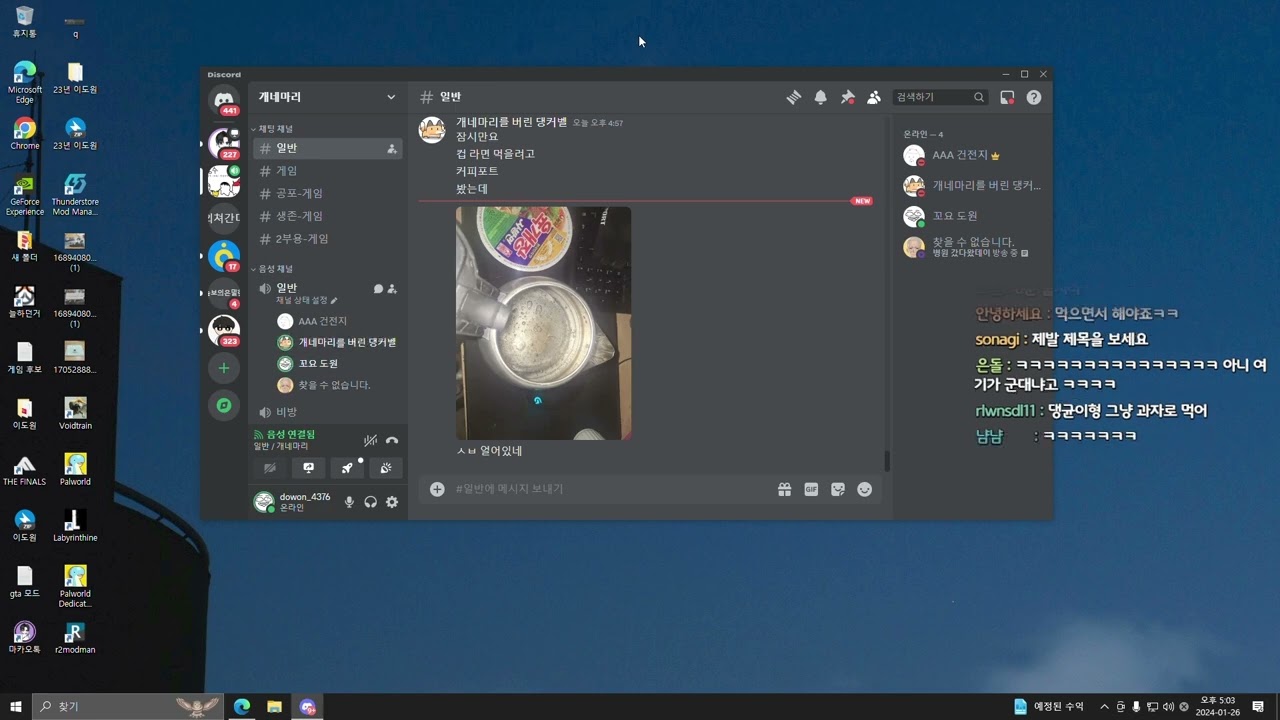
Task: Open the 게임 text channel
Action: click(x=327, y=171)
